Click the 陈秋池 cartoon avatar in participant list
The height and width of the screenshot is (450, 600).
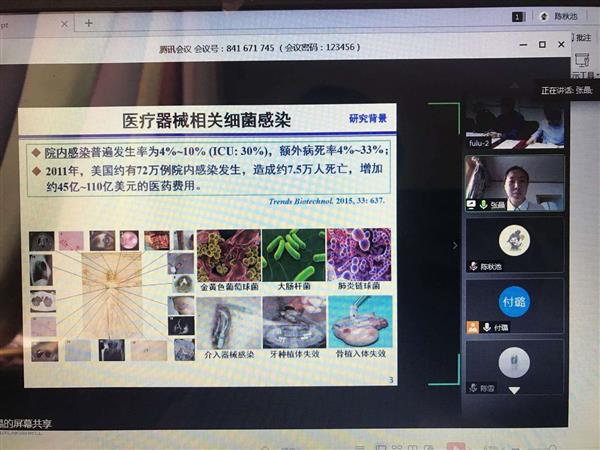coord(514,238)
